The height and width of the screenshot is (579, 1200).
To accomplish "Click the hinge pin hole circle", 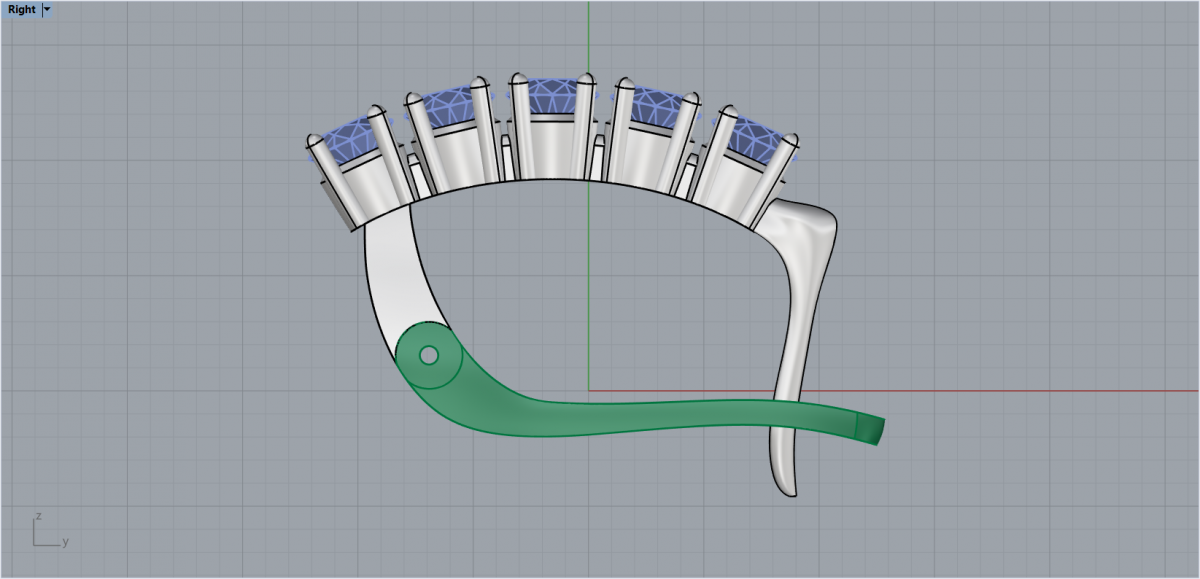I will tap(429, 355).
